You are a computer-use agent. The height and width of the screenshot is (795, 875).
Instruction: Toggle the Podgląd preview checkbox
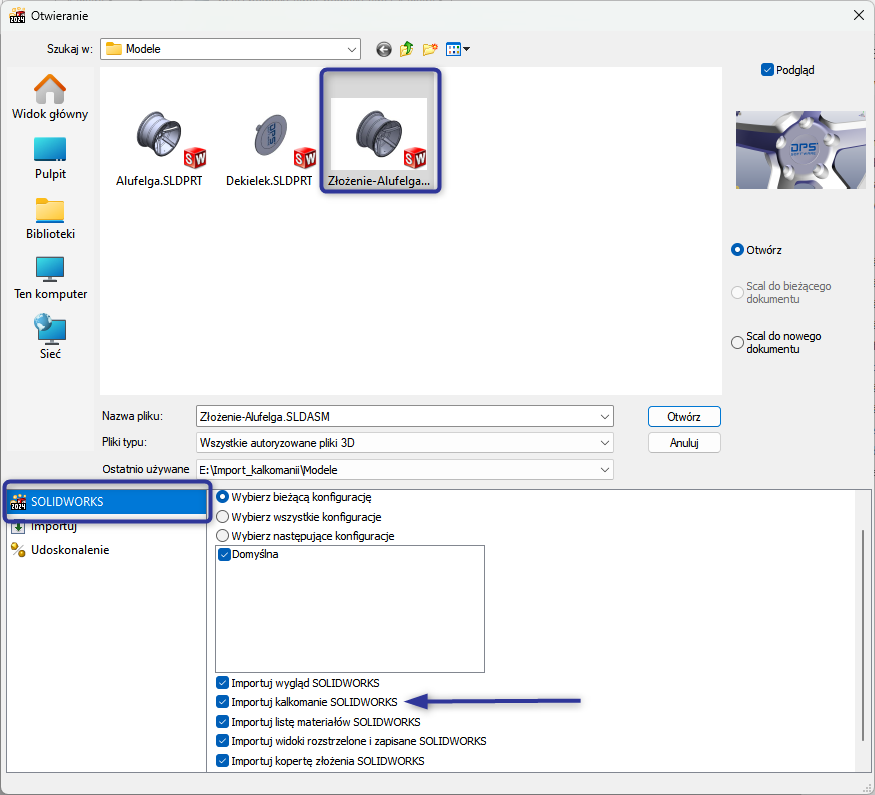coord(767,70)
